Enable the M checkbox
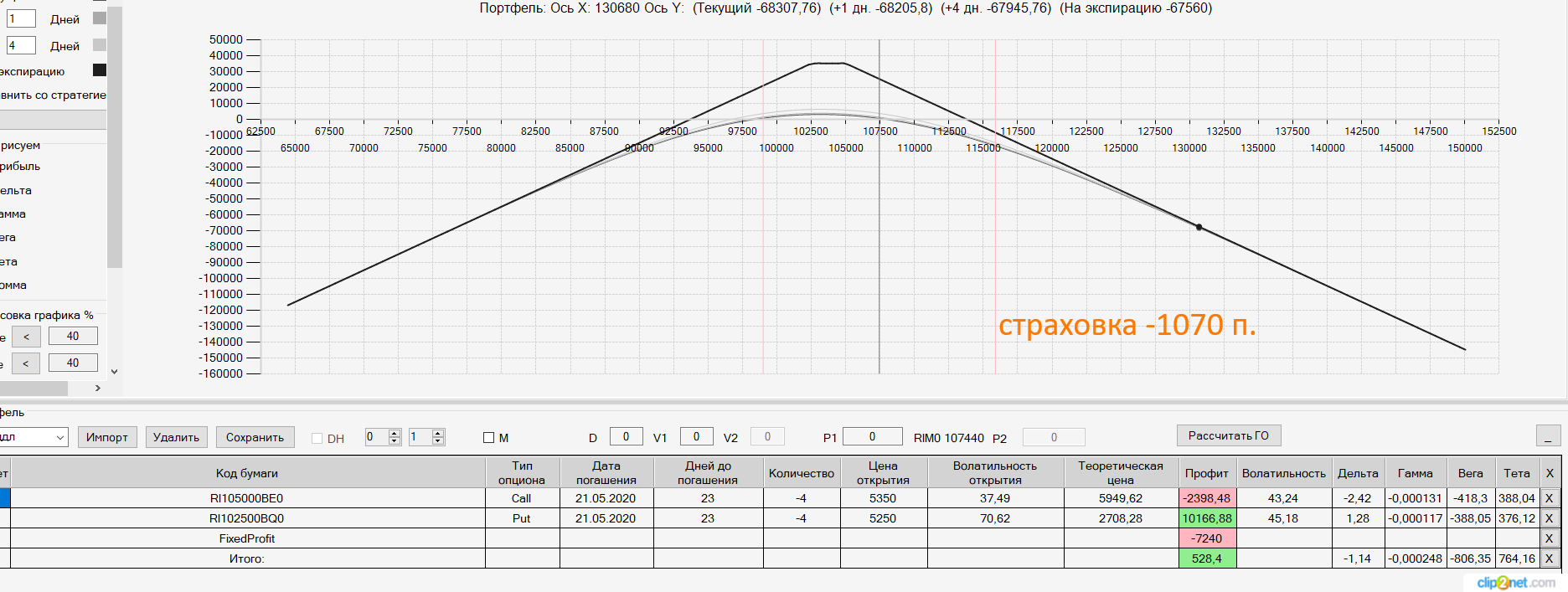 click(x=489, y=438)
